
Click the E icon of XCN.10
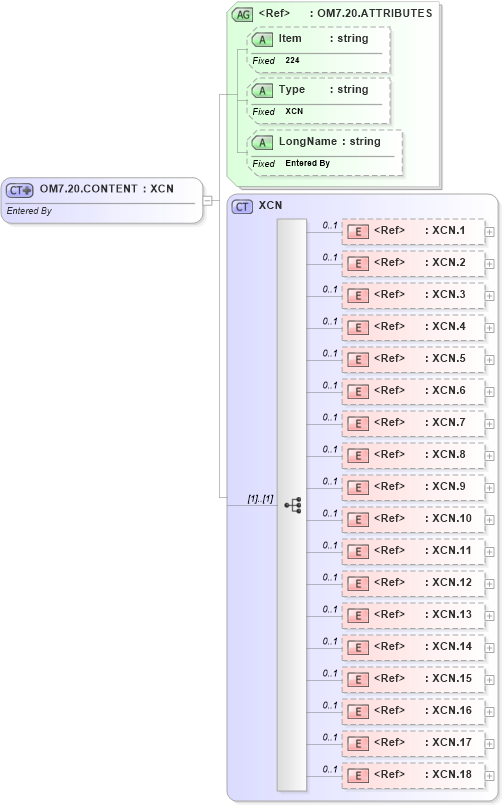tap(358, 520)
